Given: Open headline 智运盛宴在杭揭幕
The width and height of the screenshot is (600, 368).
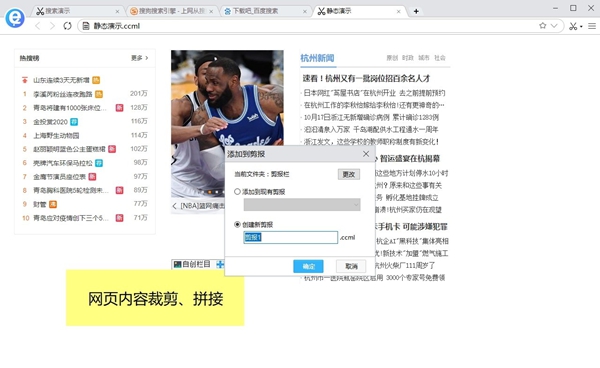Looking at the screenshot, I should click(409, 159).
